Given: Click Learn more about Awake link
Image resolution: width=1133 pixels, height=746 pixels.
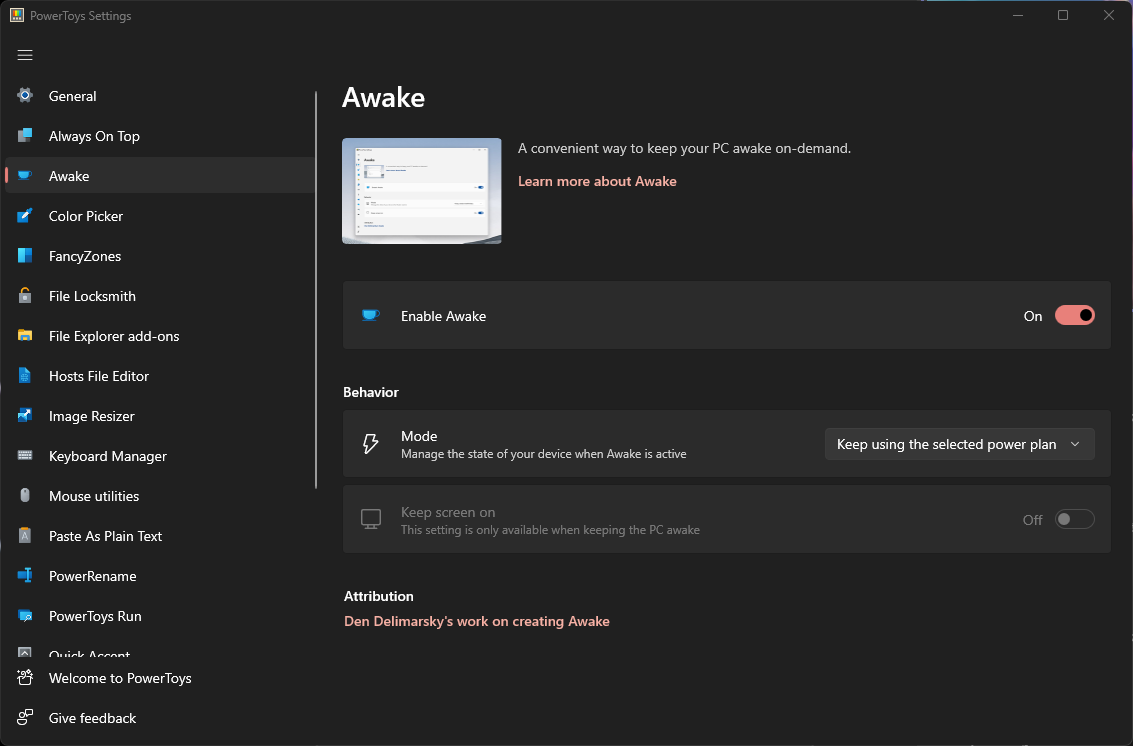Looking at the screenshot, I should pos(597,181).
